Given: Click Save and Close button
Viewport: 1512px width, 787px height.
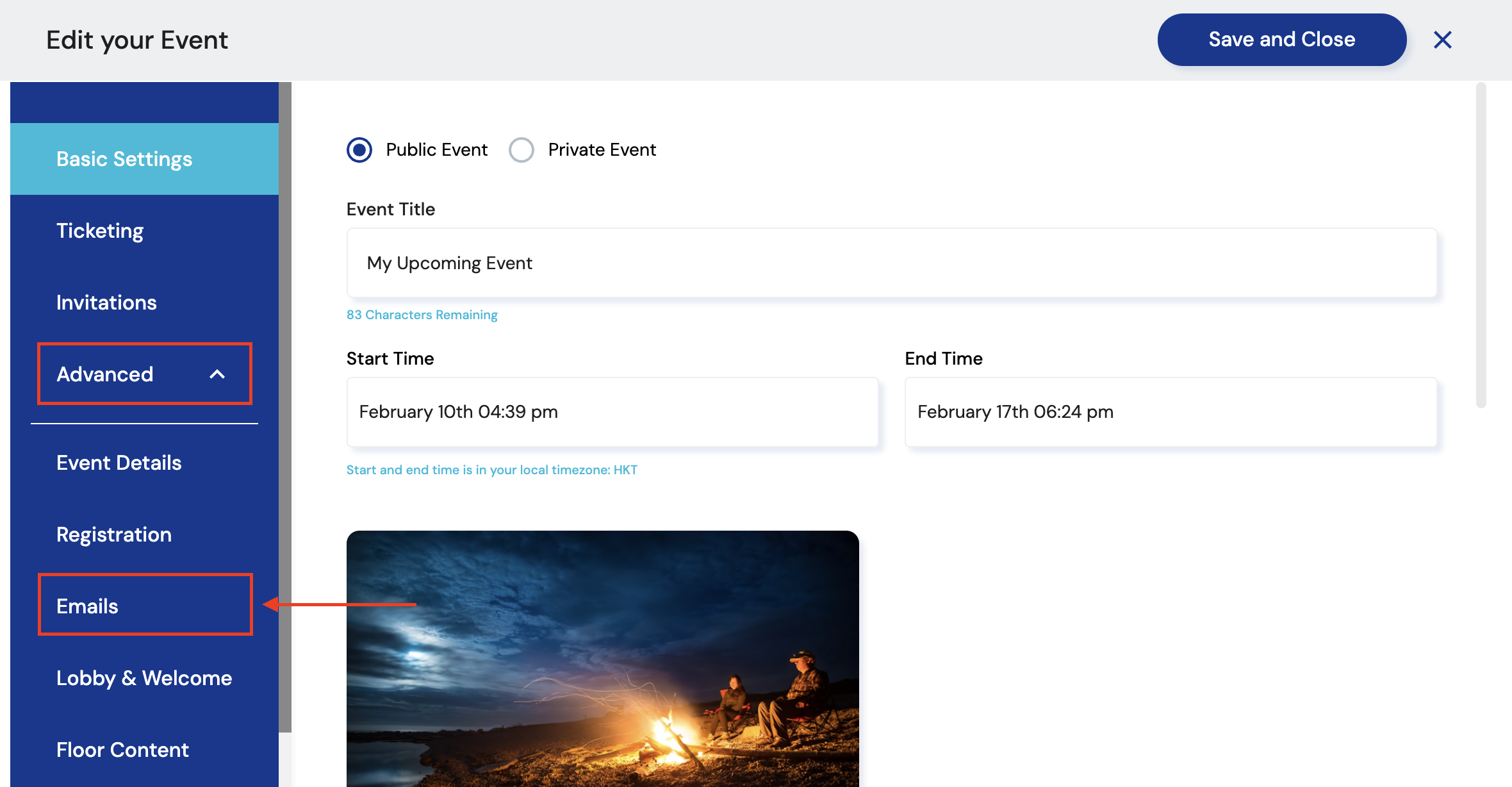Looking at the screenshot, I should coord(1281,40).
